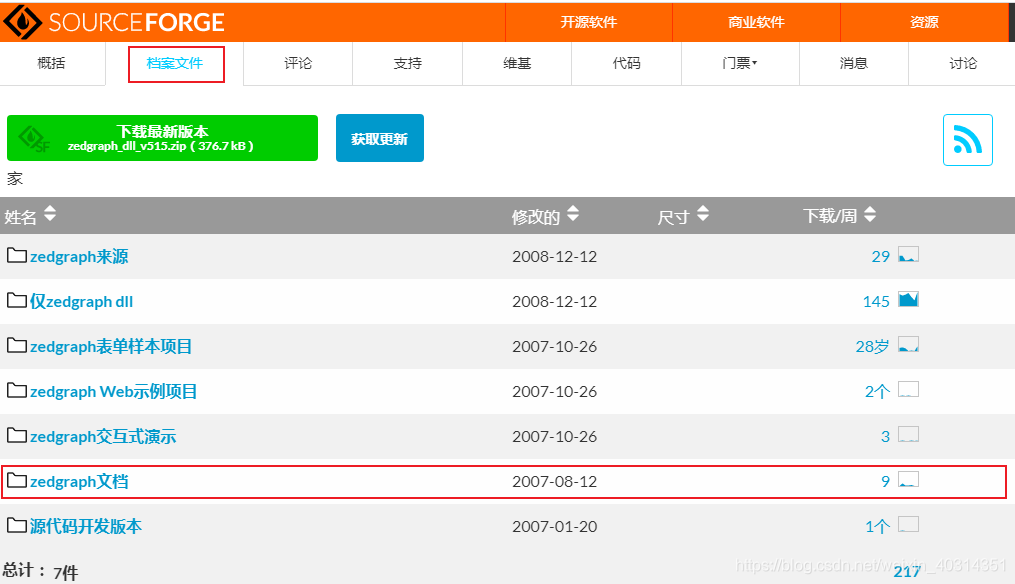The height and width of the screenshot is (584, 1015).
Task: Open the zedgraph来源 folder link
Action: pyautogui.click(x=79, y=256)
